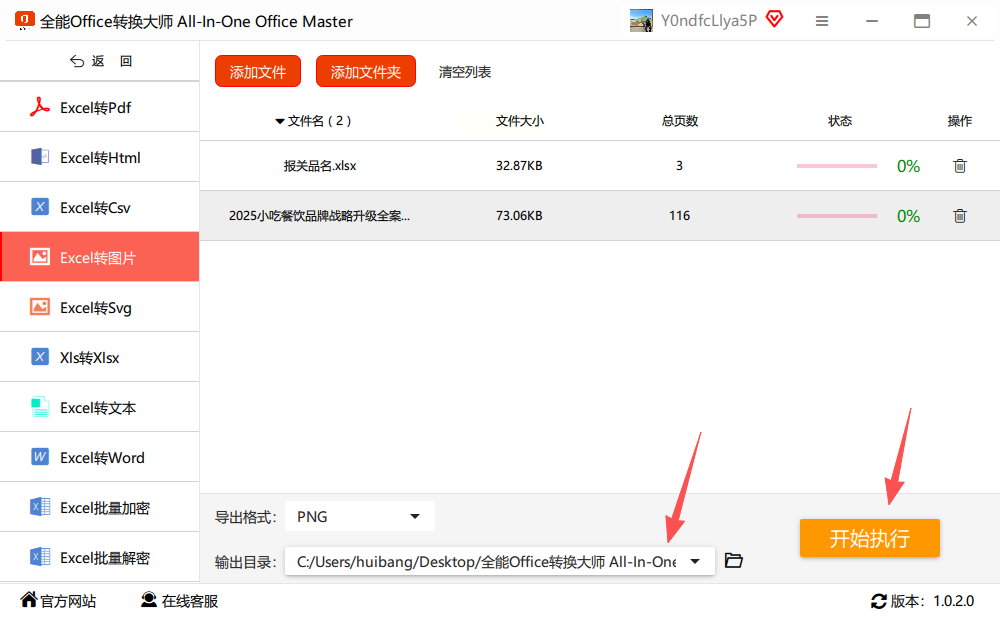Click the Excel批量解密 sidebar icon
The image size is (1000, 617).
point(40,557)
